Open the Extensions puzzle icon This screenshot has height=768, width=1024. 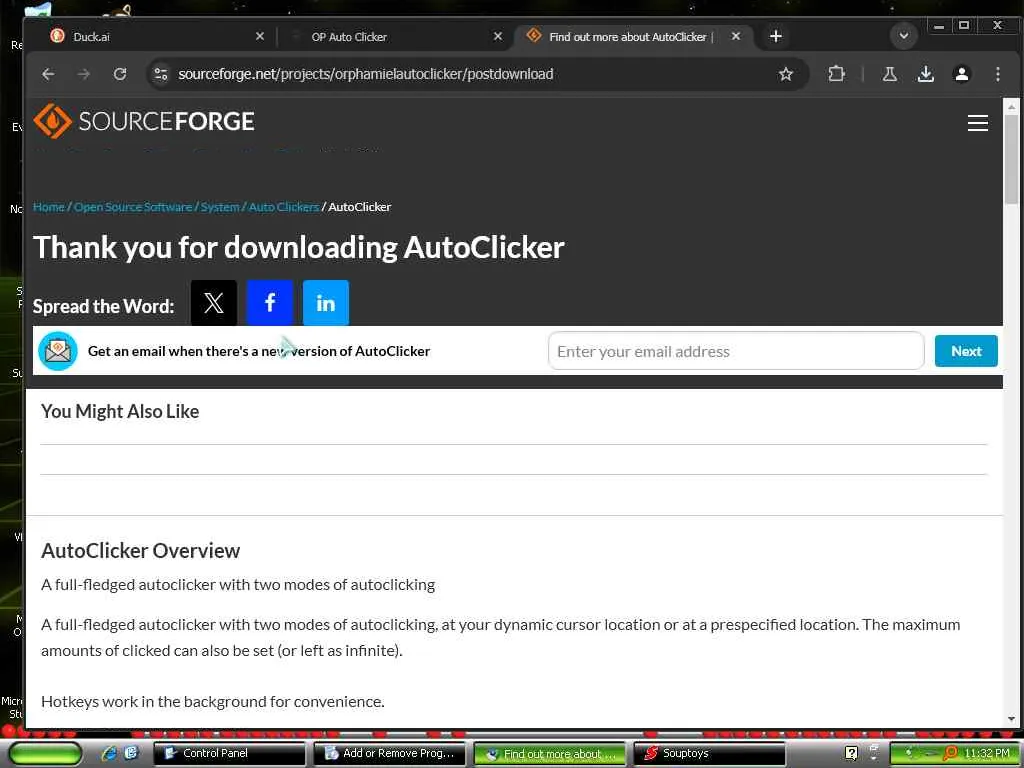coord(836,74)
